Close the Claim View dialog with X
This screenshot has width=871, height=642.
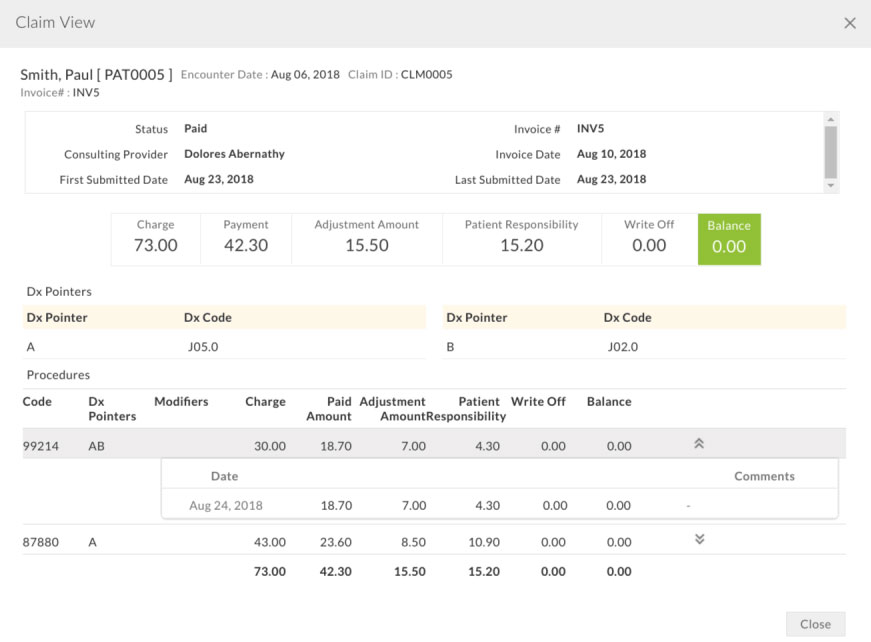(849, 23)
